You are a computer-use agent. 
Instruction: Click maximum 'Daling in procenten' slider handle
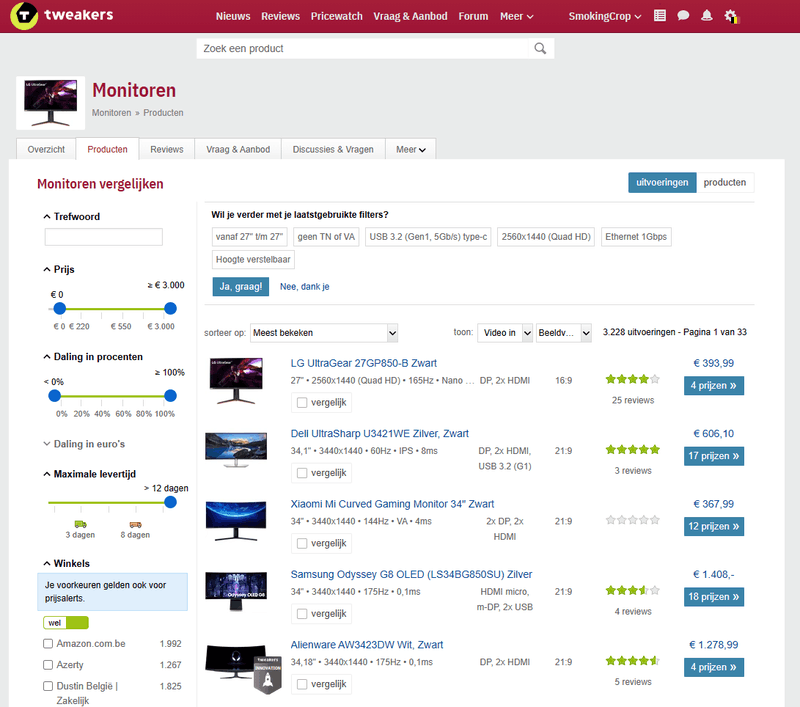point(170,395)
